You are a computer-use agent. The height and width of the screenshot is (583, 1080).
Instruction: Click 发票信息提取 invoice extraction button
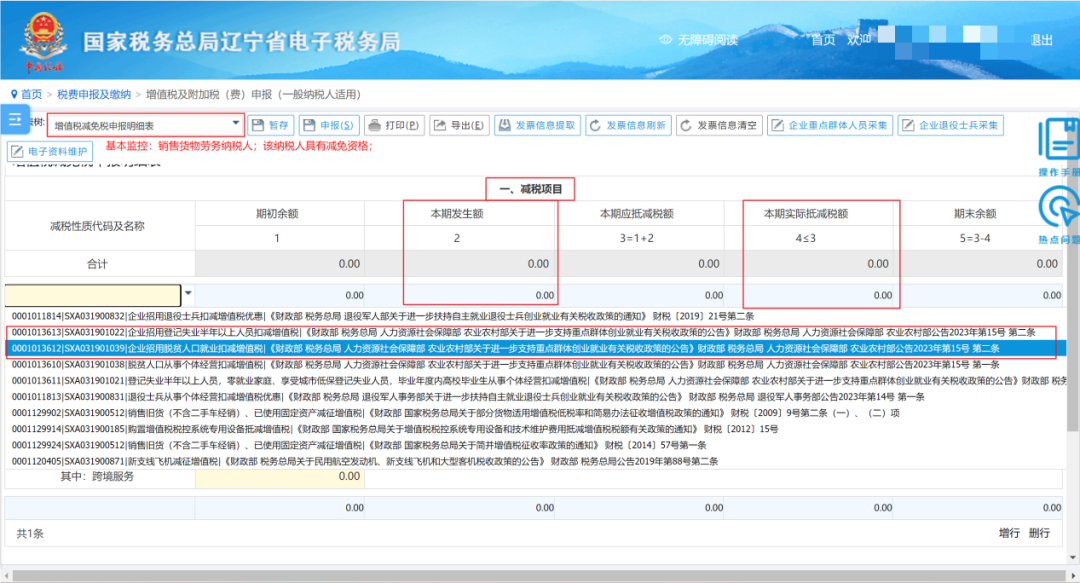(x=537, y=125)
